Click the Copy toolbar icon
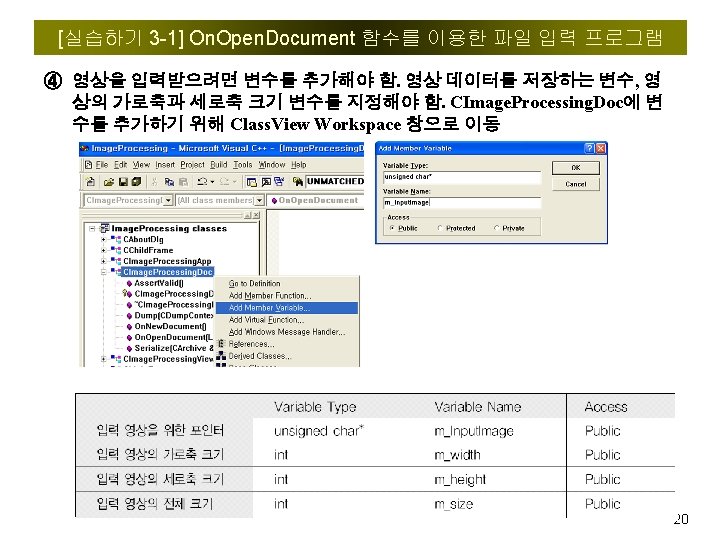Image resolution: width=720 pixels, height=540 pixels. [x=169, y=182]
